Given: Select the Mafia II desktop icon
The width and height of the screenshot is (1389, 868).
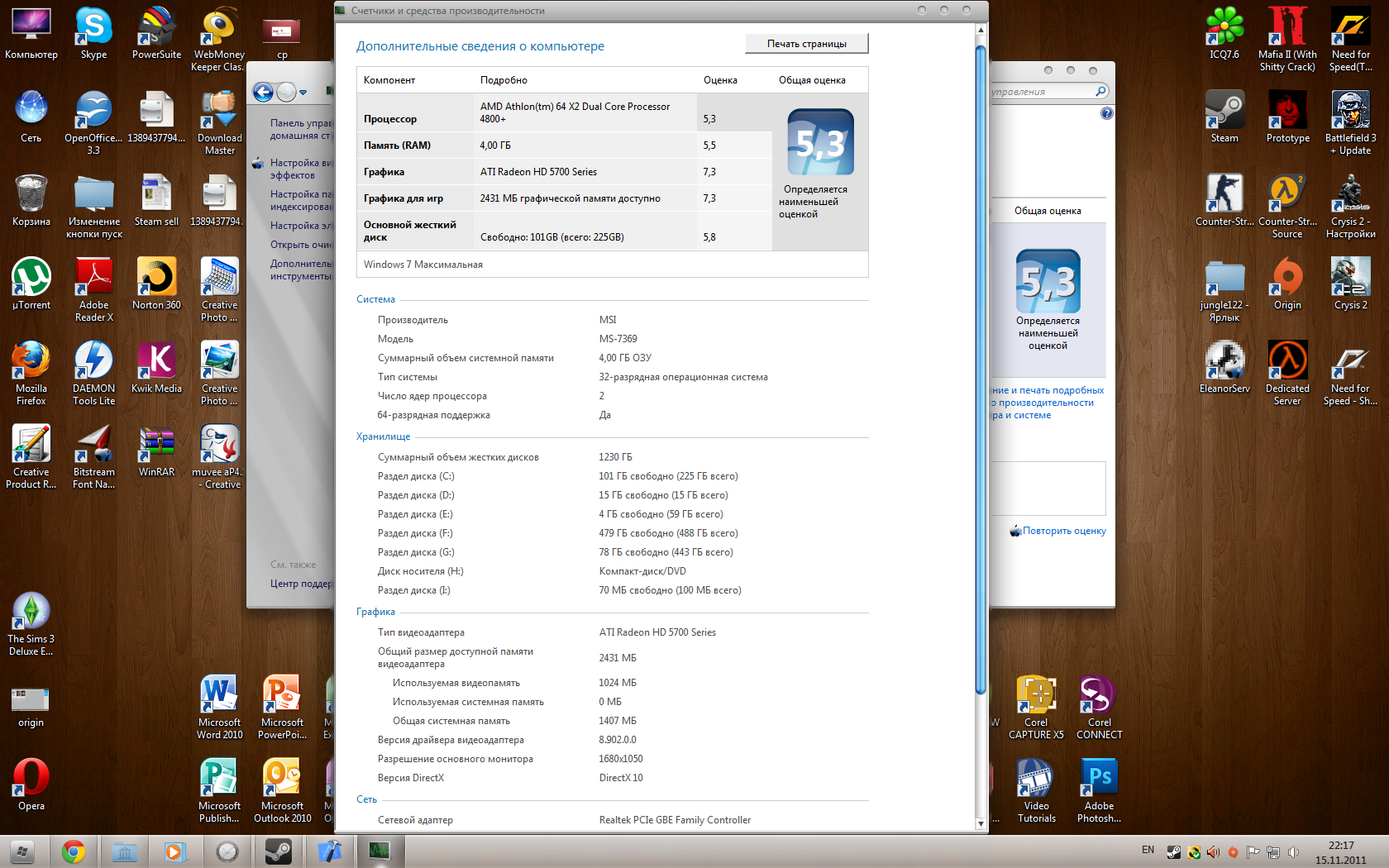Looking at the screenshot, I should [1287, 40].
